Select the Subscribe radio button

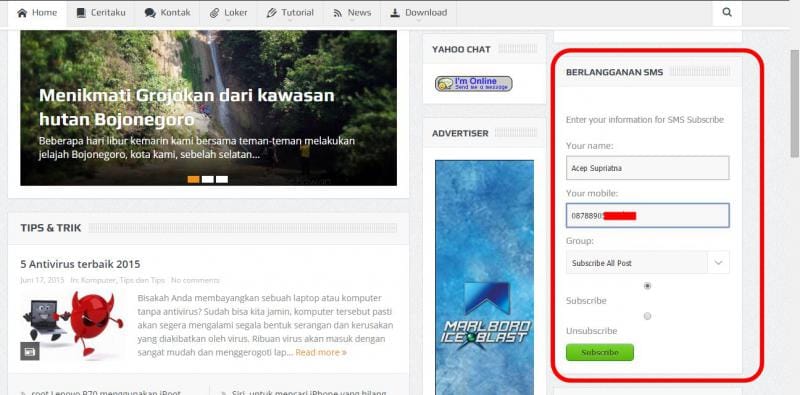pyautogui.click(x=647, y=286)
